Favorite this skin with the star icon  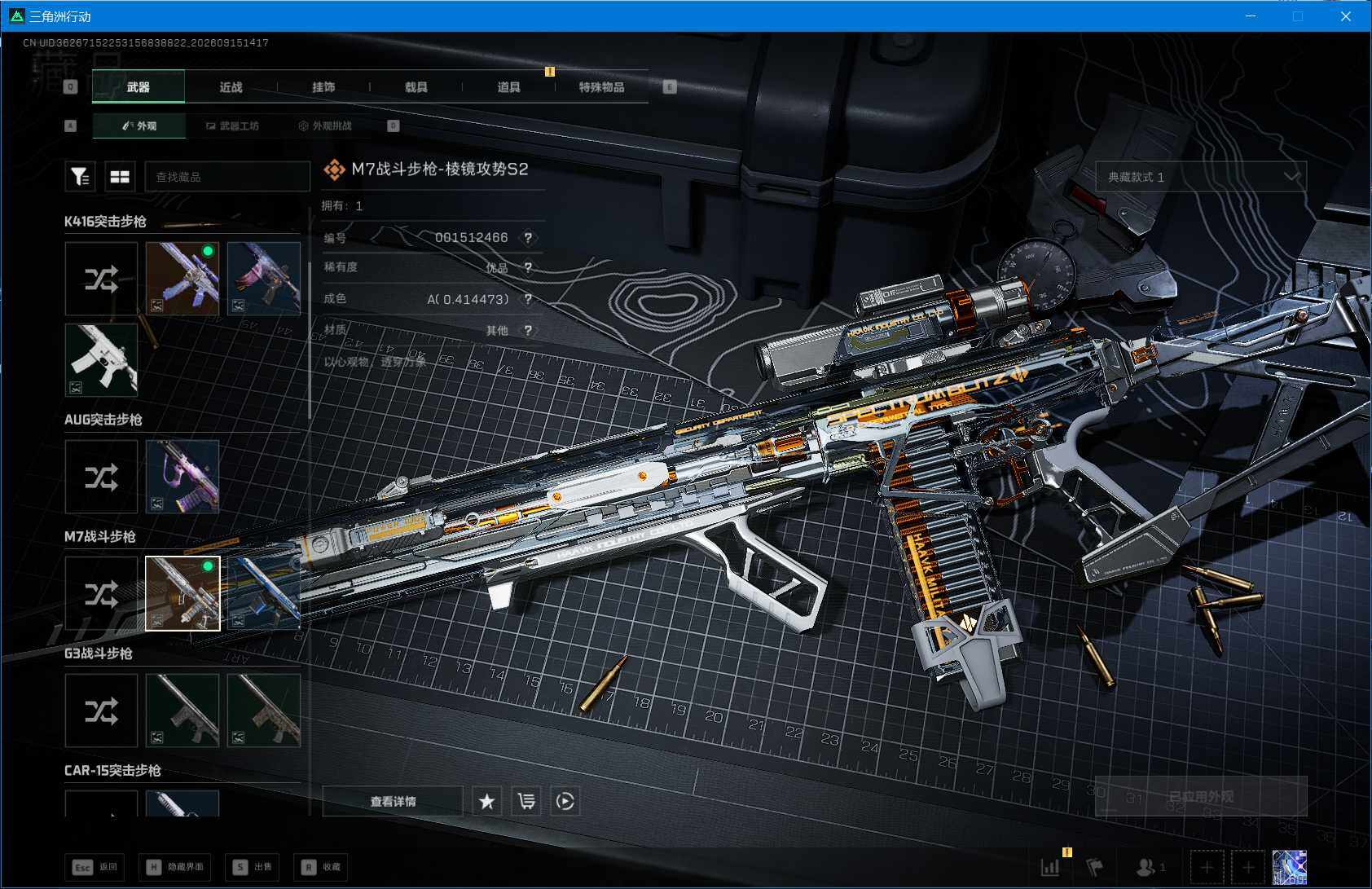click(x=487, y=801)
